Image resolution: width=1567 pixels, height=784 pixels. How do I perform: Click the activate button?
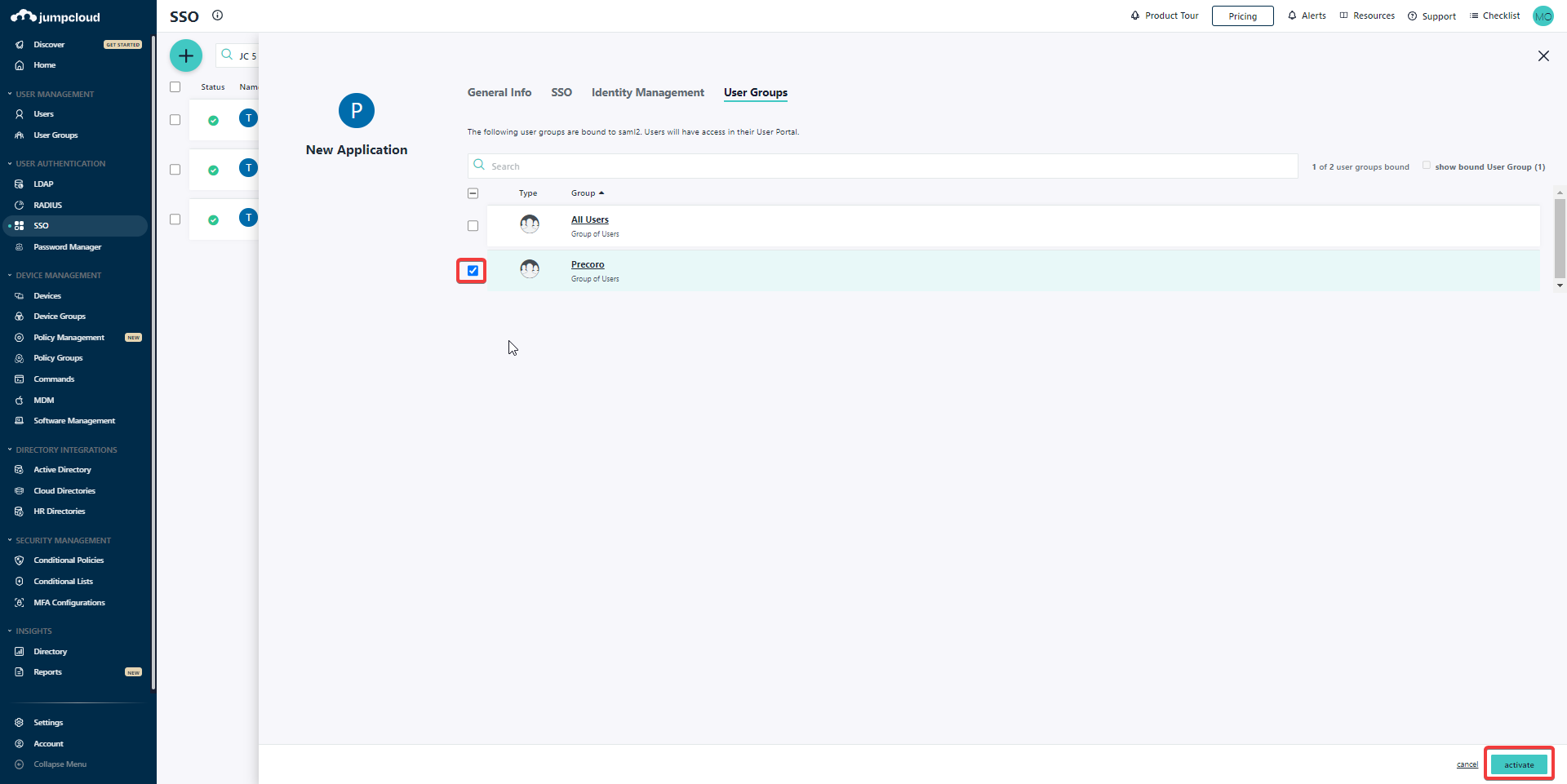(1519, 765)
